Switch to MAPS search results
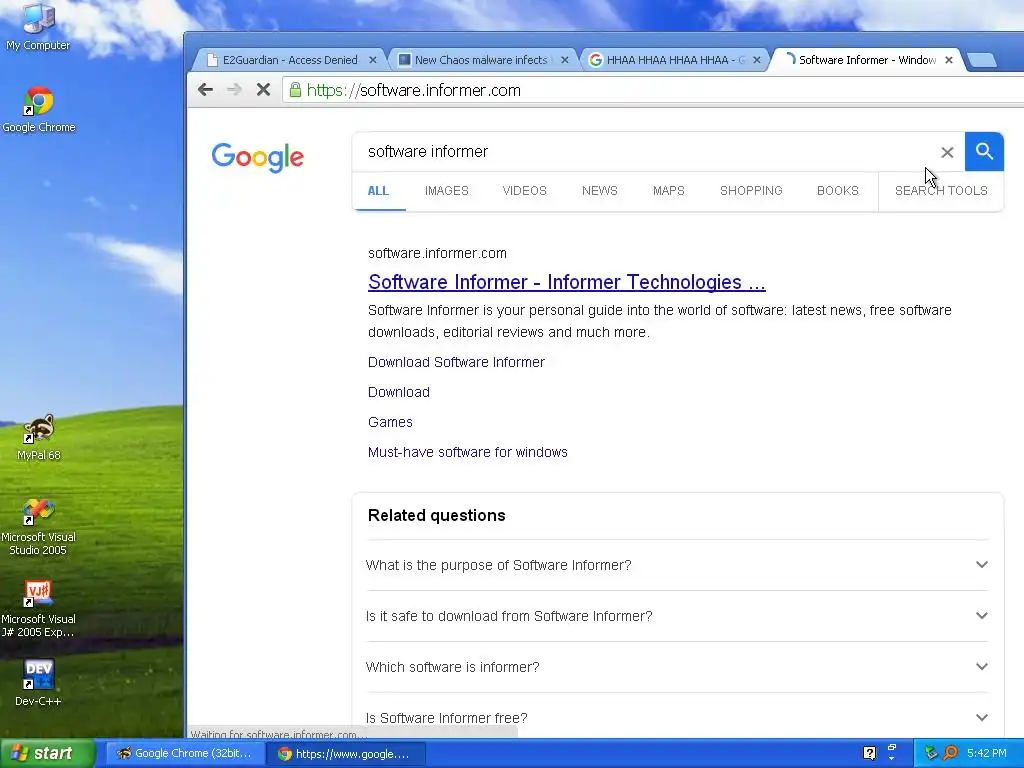Viewport: 1024px width, 768px height. tap(669, 191)
